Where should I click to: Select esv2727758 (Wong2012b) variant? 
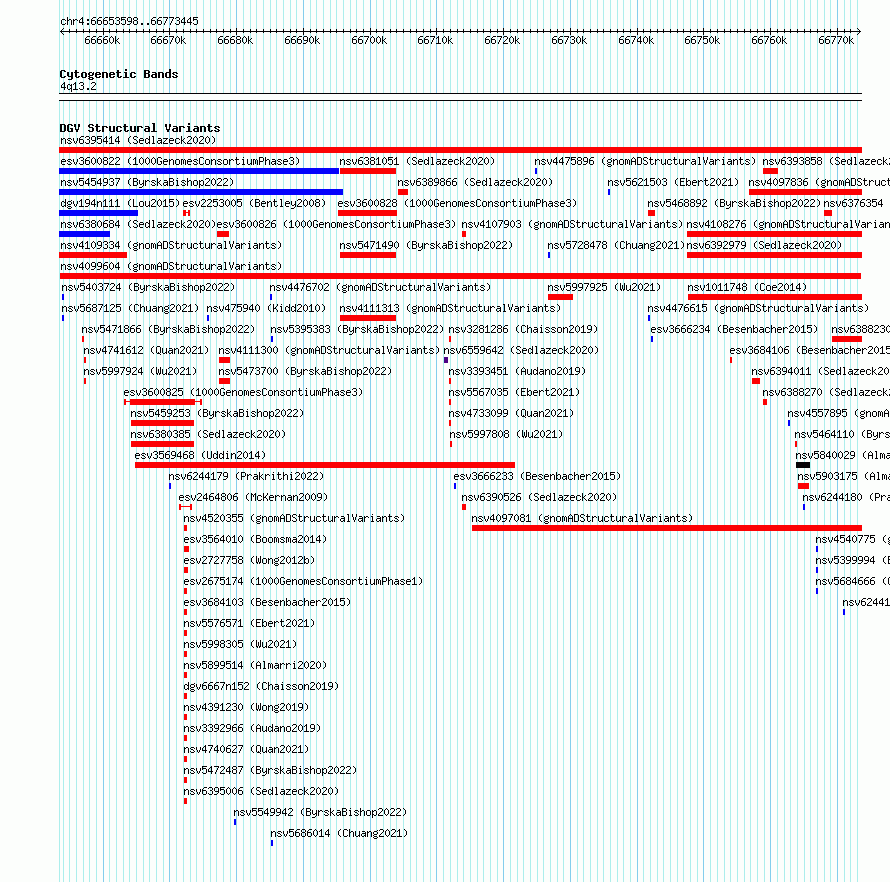[249, 560]
